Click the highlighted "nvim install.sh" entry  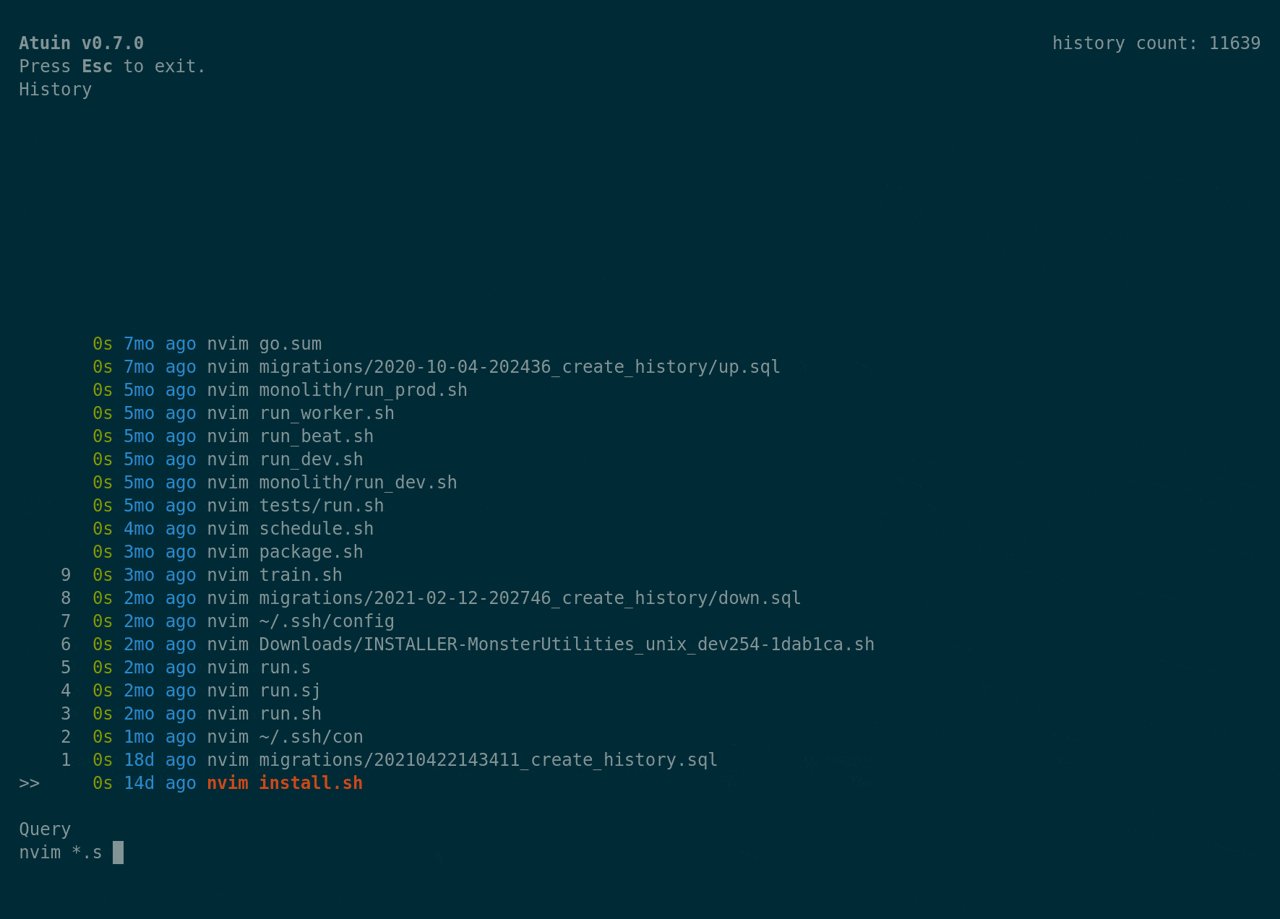(x=285, y=782)
